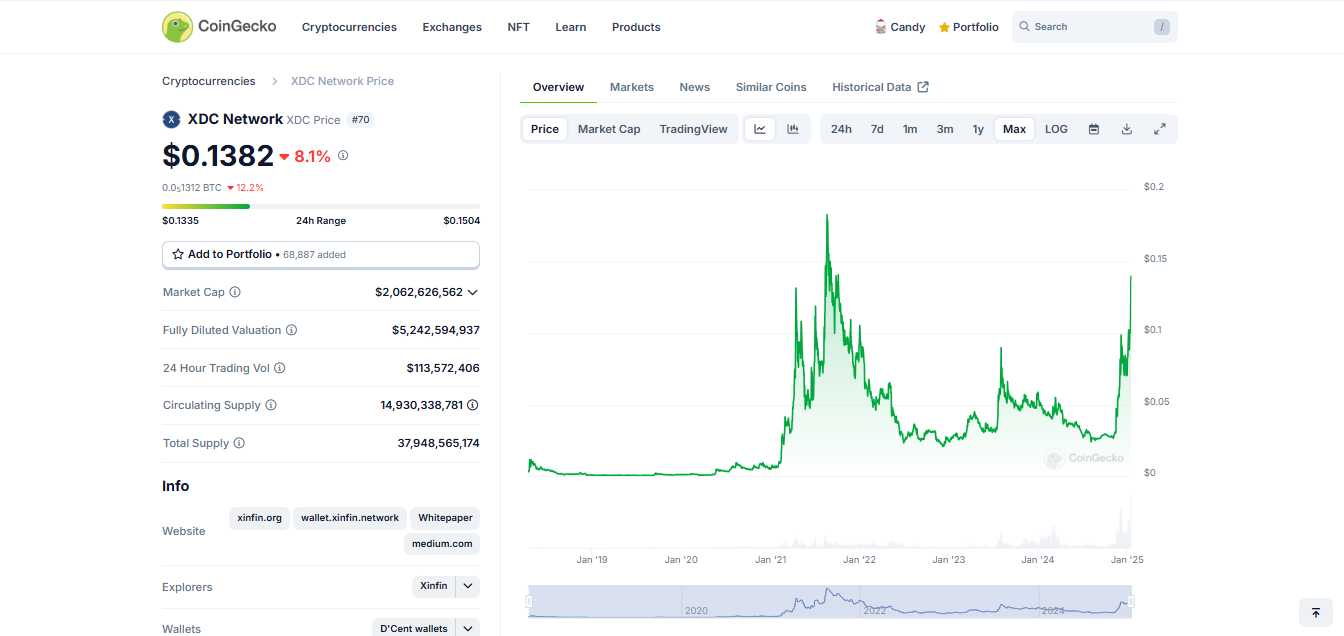1344x636 pixels.
Task: Select the Max range option
Action: coord(1014,129)
